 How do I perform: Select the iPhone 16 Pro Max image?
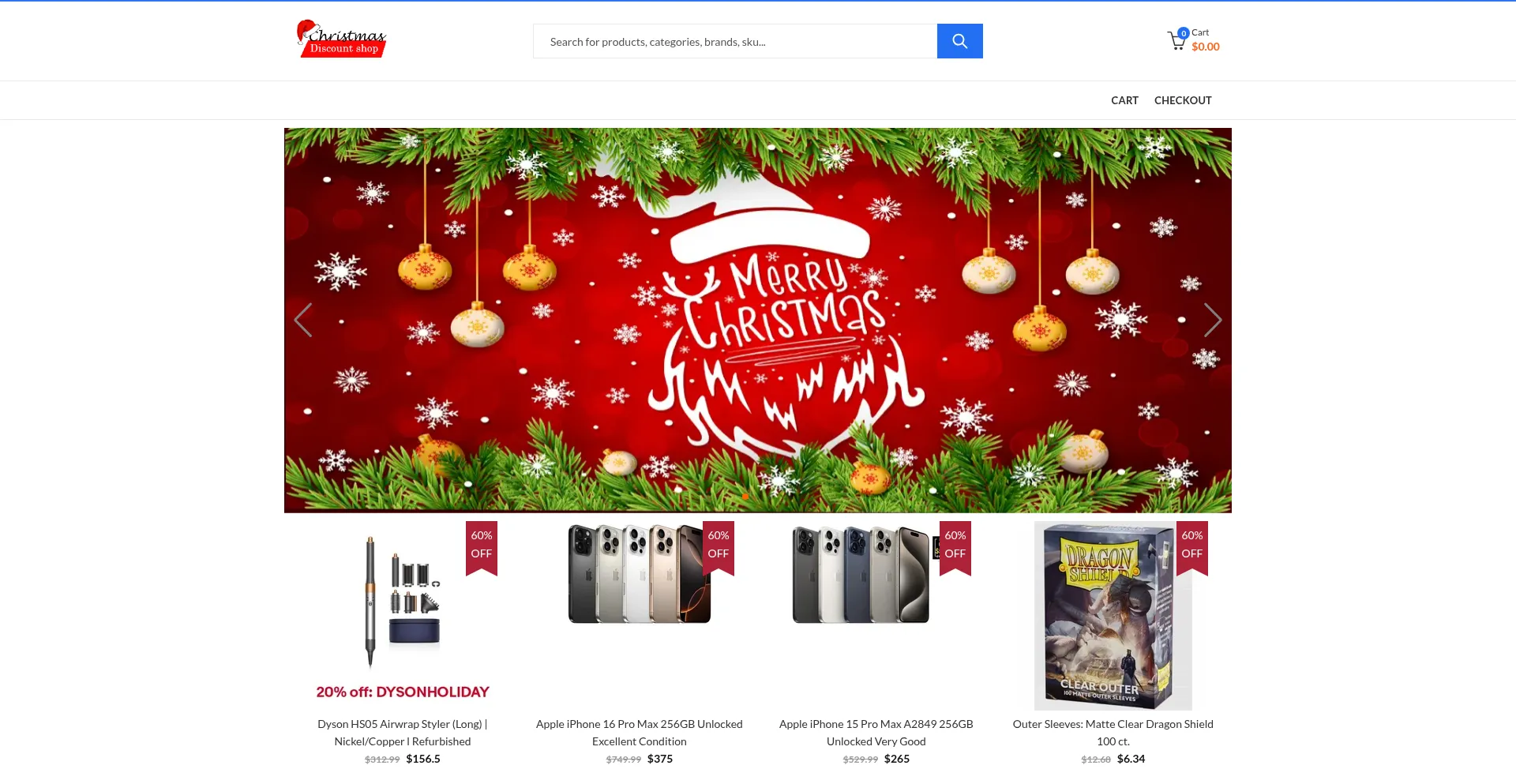point(640,573)
